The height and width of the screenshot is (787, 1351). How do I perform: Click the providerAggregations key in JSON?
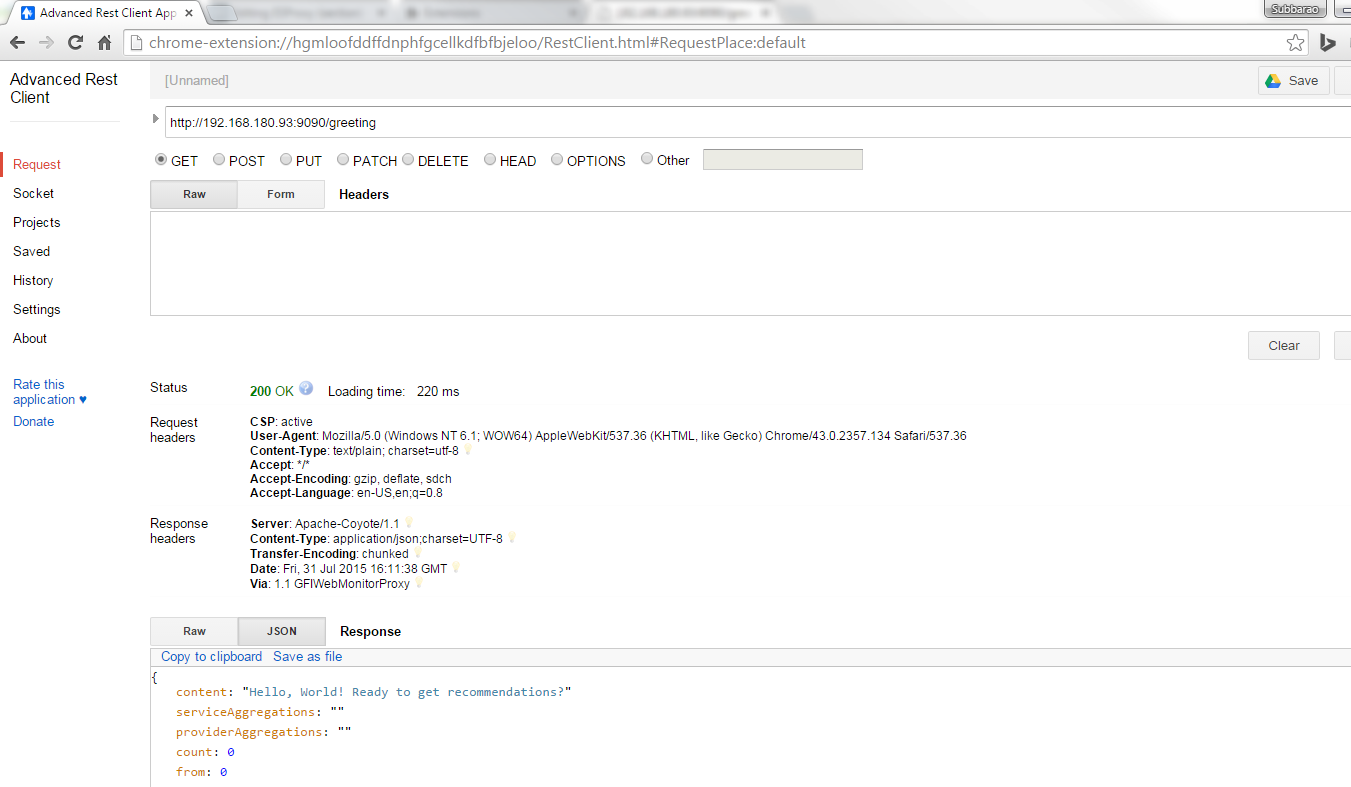pyautogui.click(x=249, y=732)
